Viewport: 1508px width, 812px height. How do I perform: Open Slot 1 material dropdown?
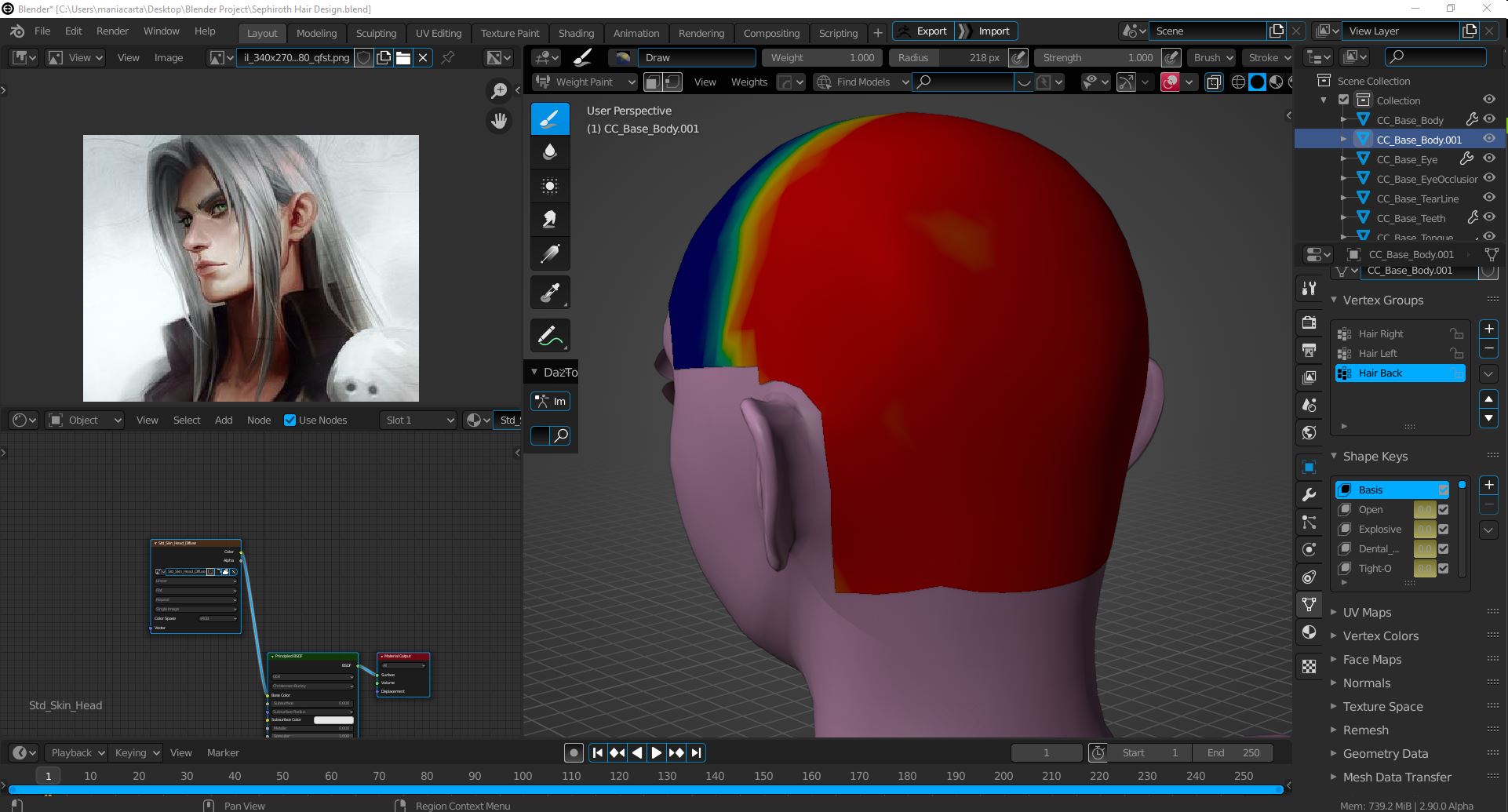point(419,420)
